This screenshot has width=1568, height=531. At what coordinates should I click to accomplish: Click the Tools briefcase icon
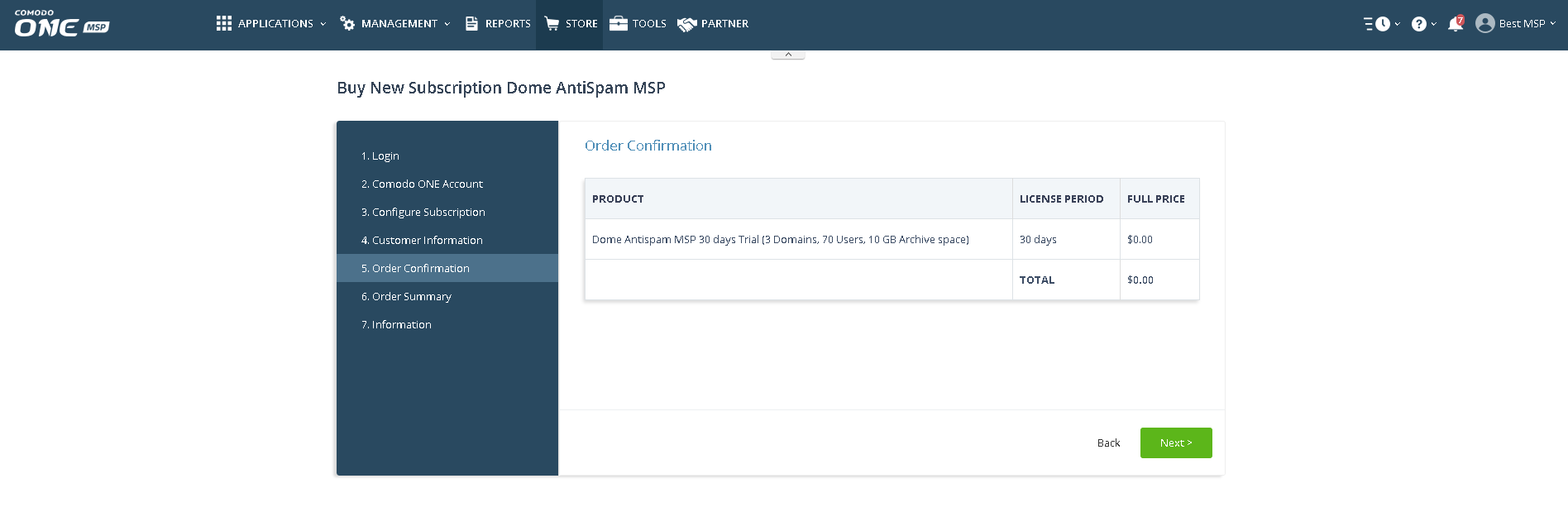(619, 23)
